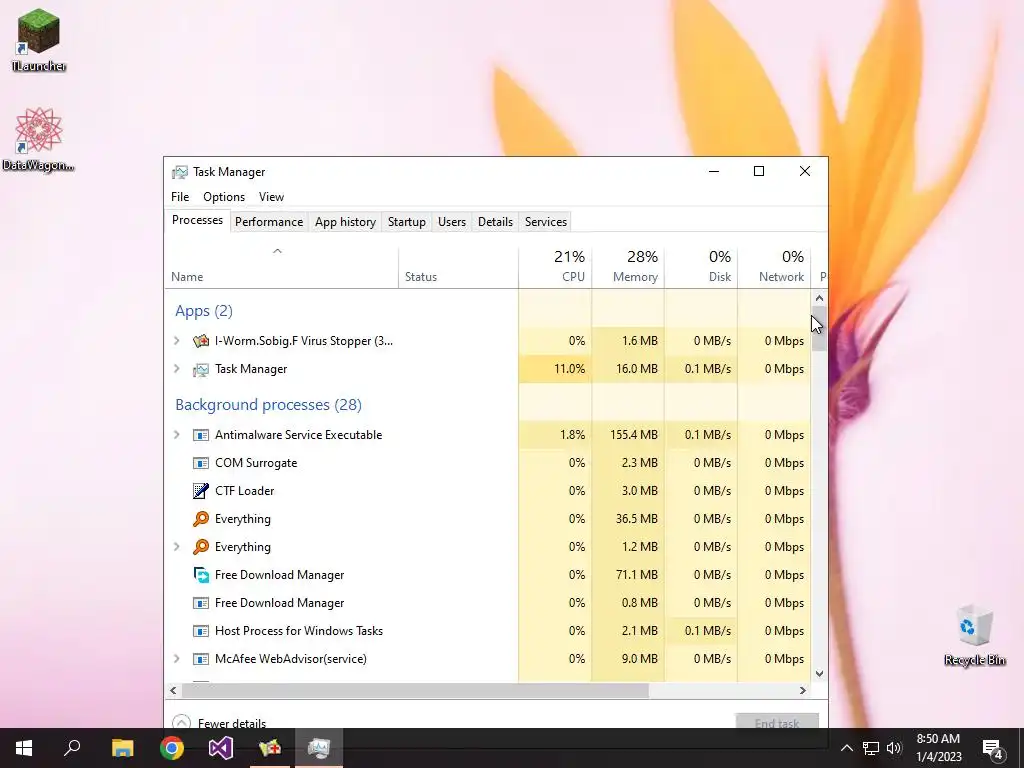Click the taskbar clock showing 8:50 AM

tap(938, 748)
